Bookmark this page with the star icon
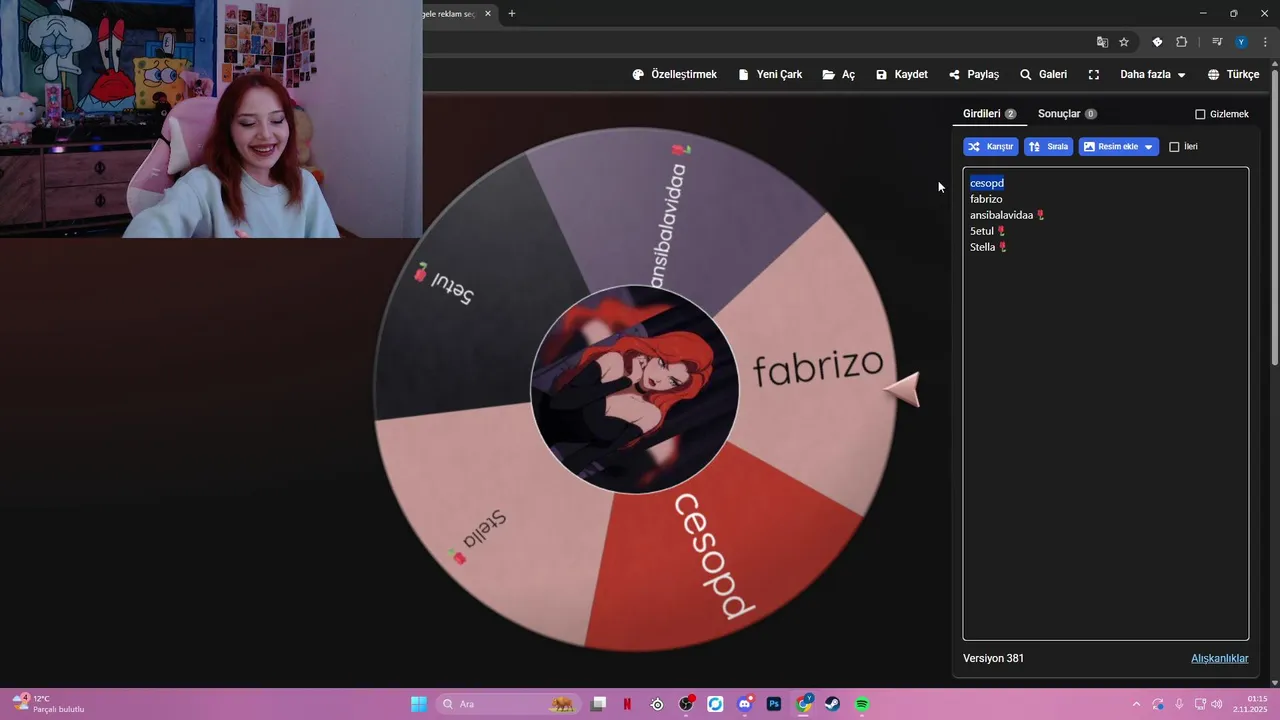The height and width of the screenshot is (720, 1280). coord(1124,42)
